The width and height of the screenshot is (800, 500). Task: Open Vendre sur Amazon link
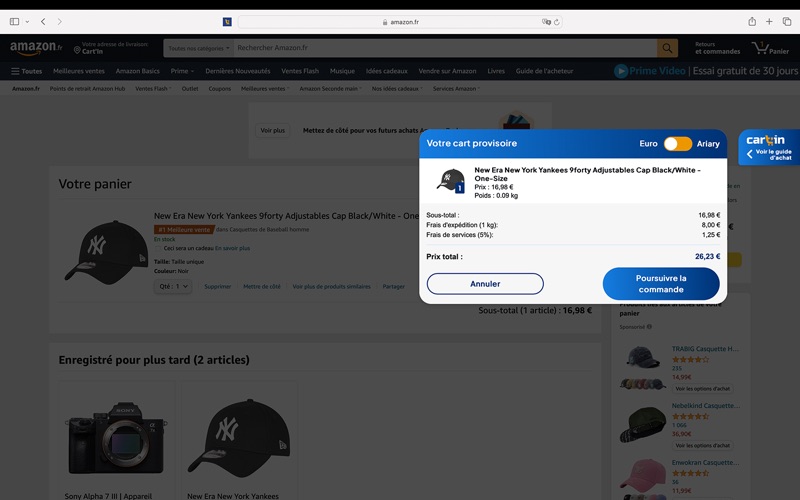click(447, 71)
